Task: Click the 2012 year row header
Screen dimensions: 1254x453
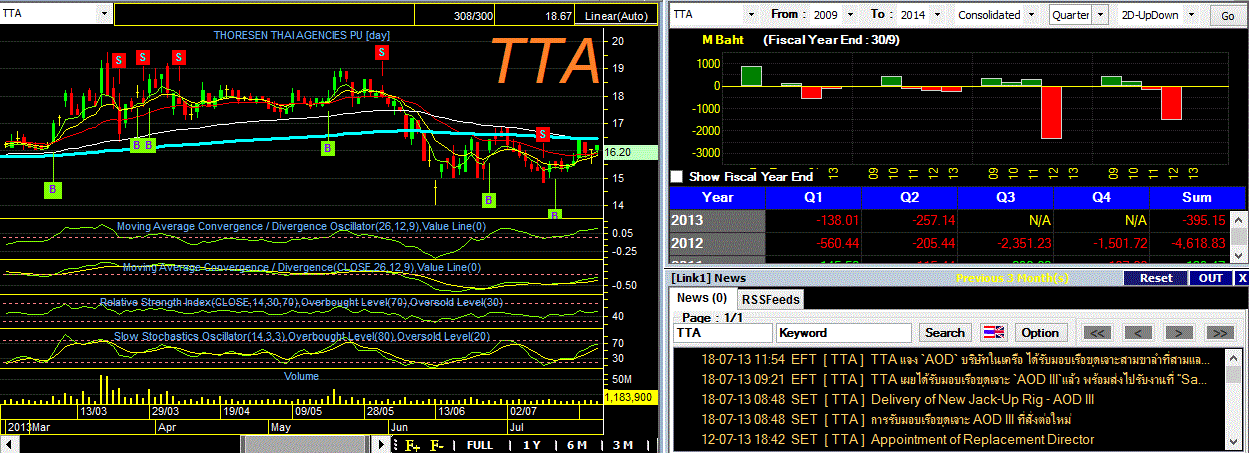Action: click(717, 243)
